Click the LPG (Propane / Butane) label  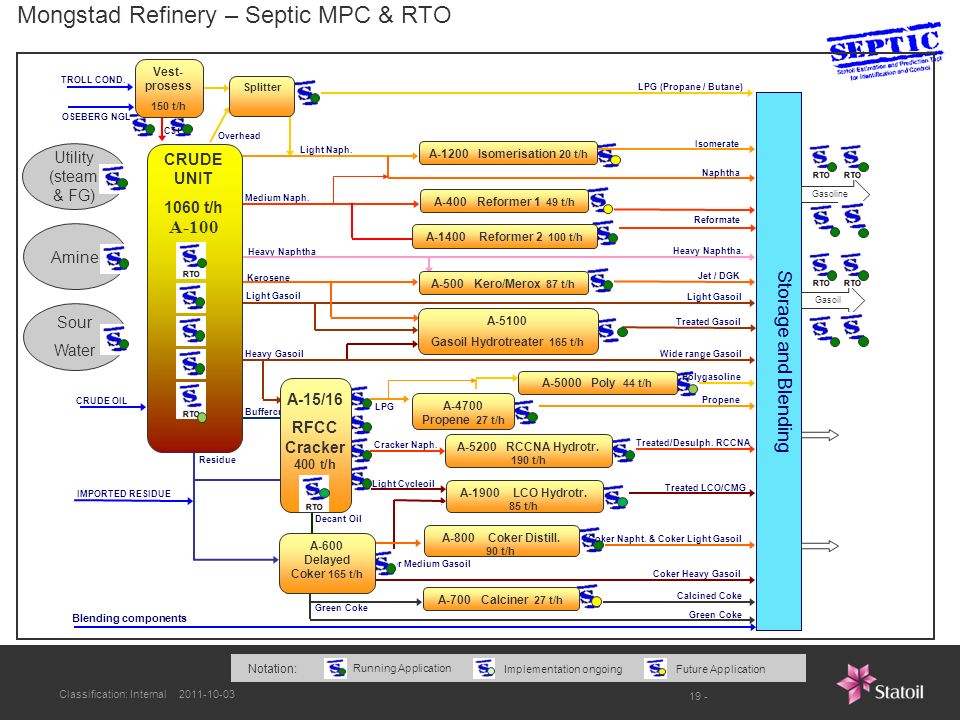[x=690, y=87]
